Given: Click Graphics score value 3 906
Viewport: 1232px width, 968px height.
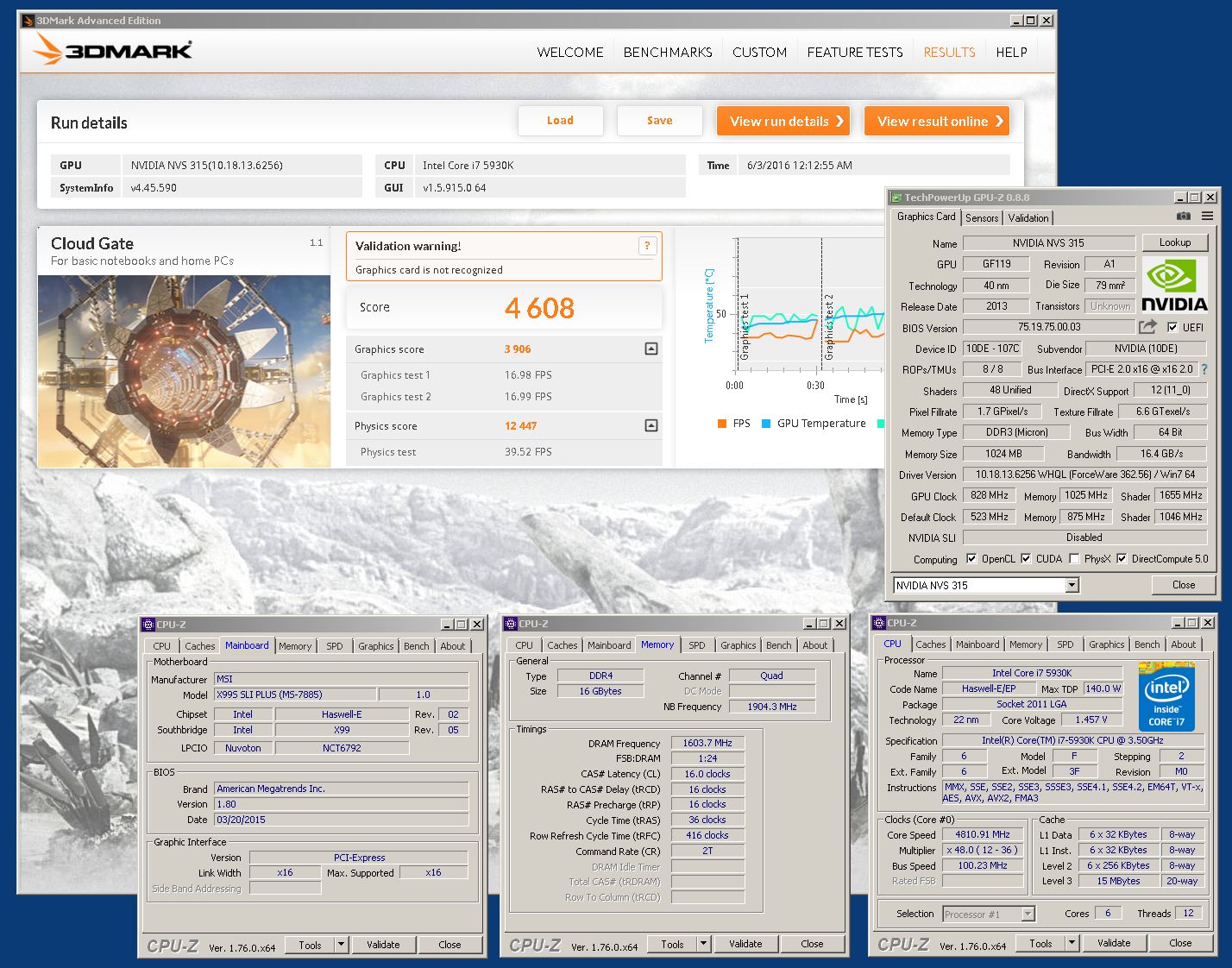Looking at the screenshot, I should (518, 349).
